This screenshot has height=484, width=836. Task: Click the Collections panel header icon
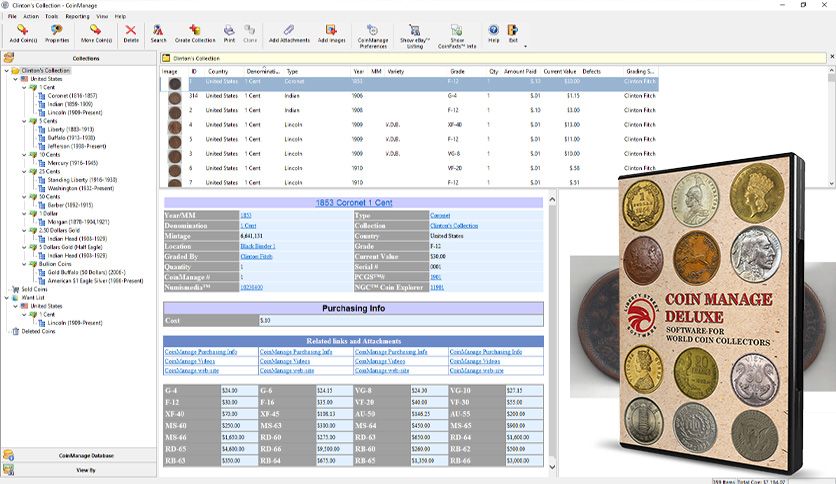pos(9,58)
